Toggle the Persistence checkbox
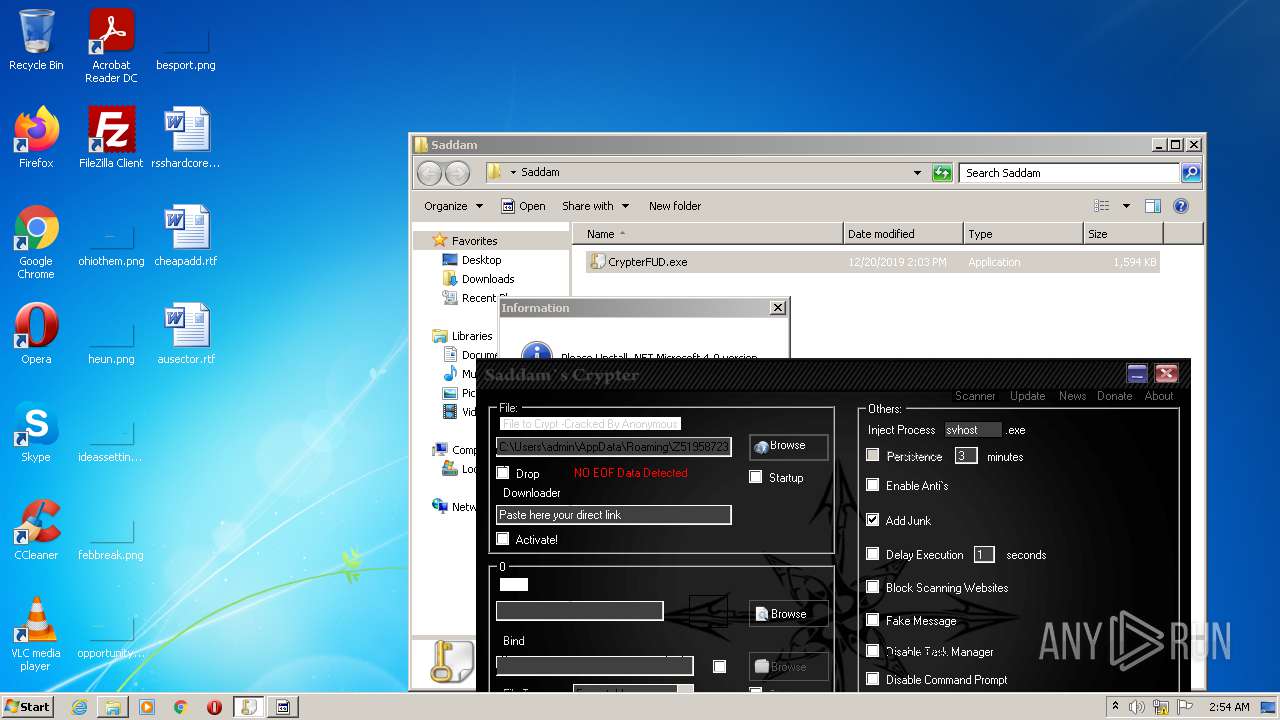Screen dimensions: 1280x720 [x=873, y=455]
